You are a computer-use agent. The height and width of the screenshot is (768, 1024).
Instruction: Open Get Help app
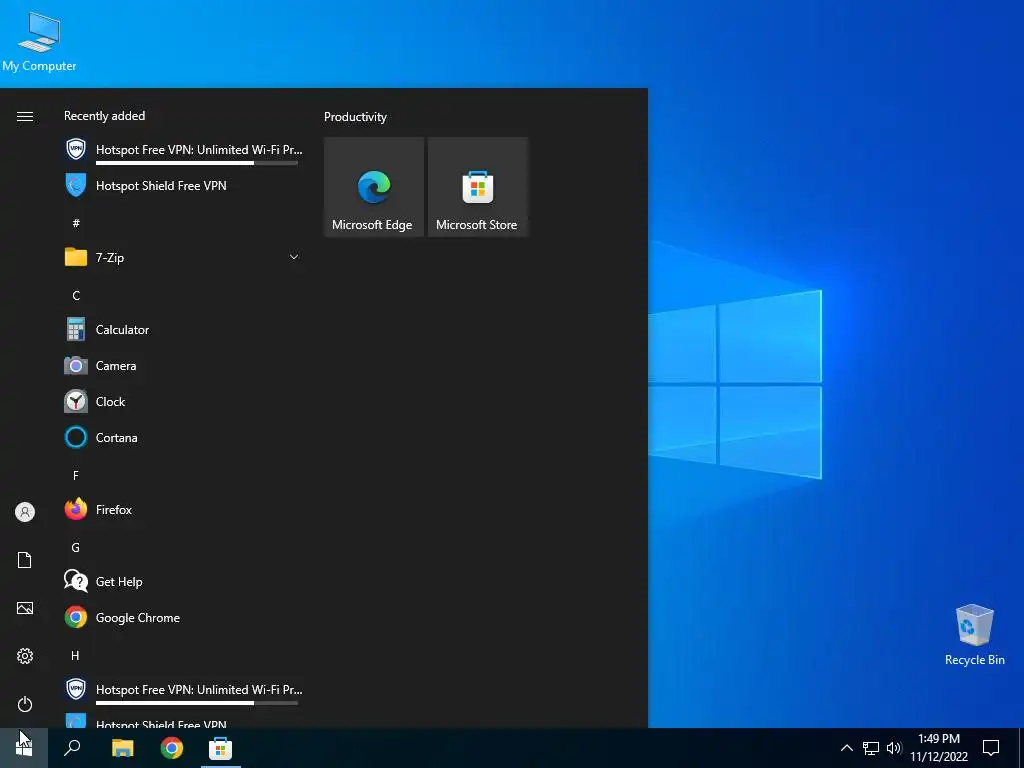click(x=183, y=582)
